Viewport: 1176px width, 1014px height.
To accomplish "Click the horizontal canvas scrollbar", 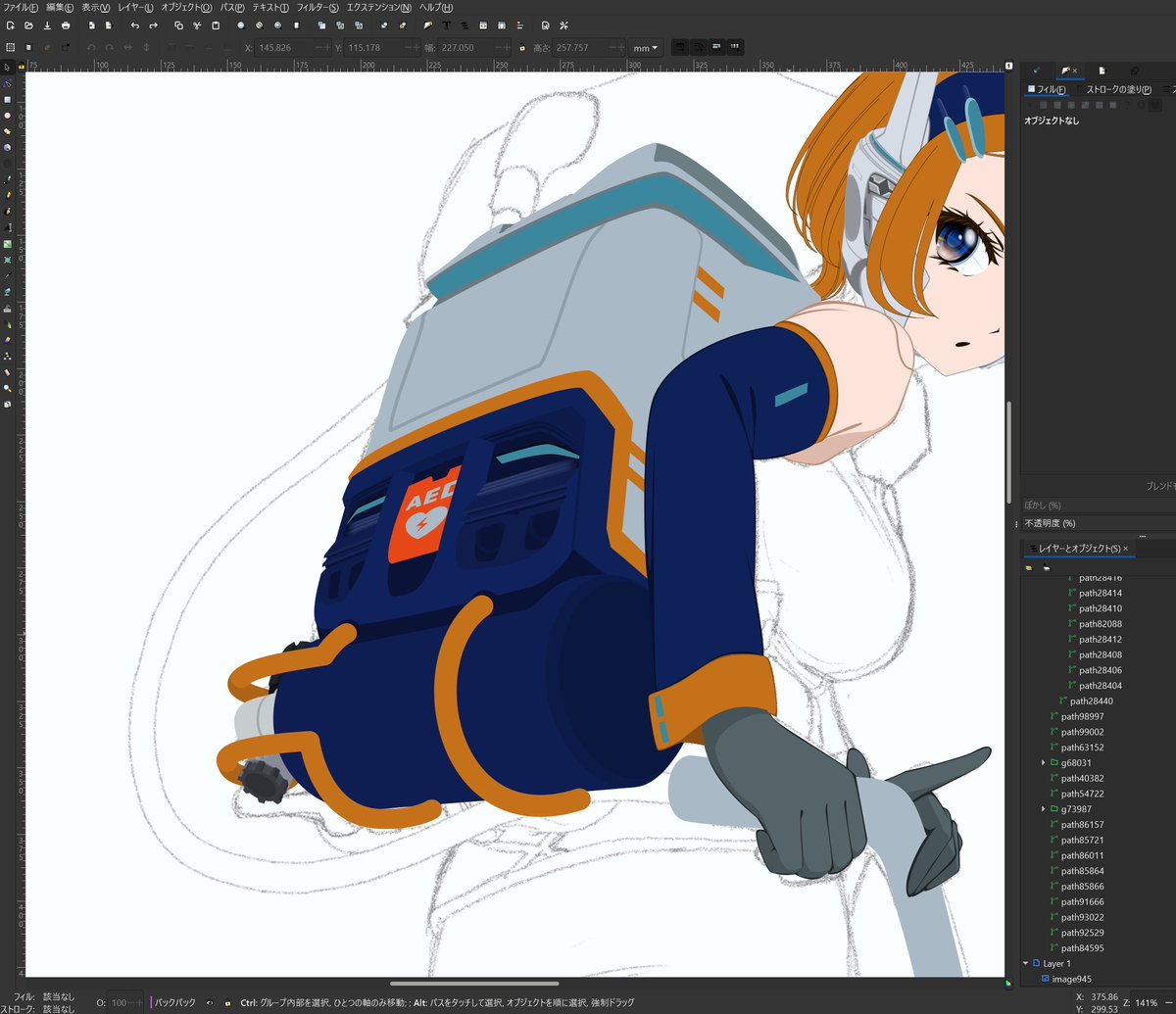I will click(474, 983).
